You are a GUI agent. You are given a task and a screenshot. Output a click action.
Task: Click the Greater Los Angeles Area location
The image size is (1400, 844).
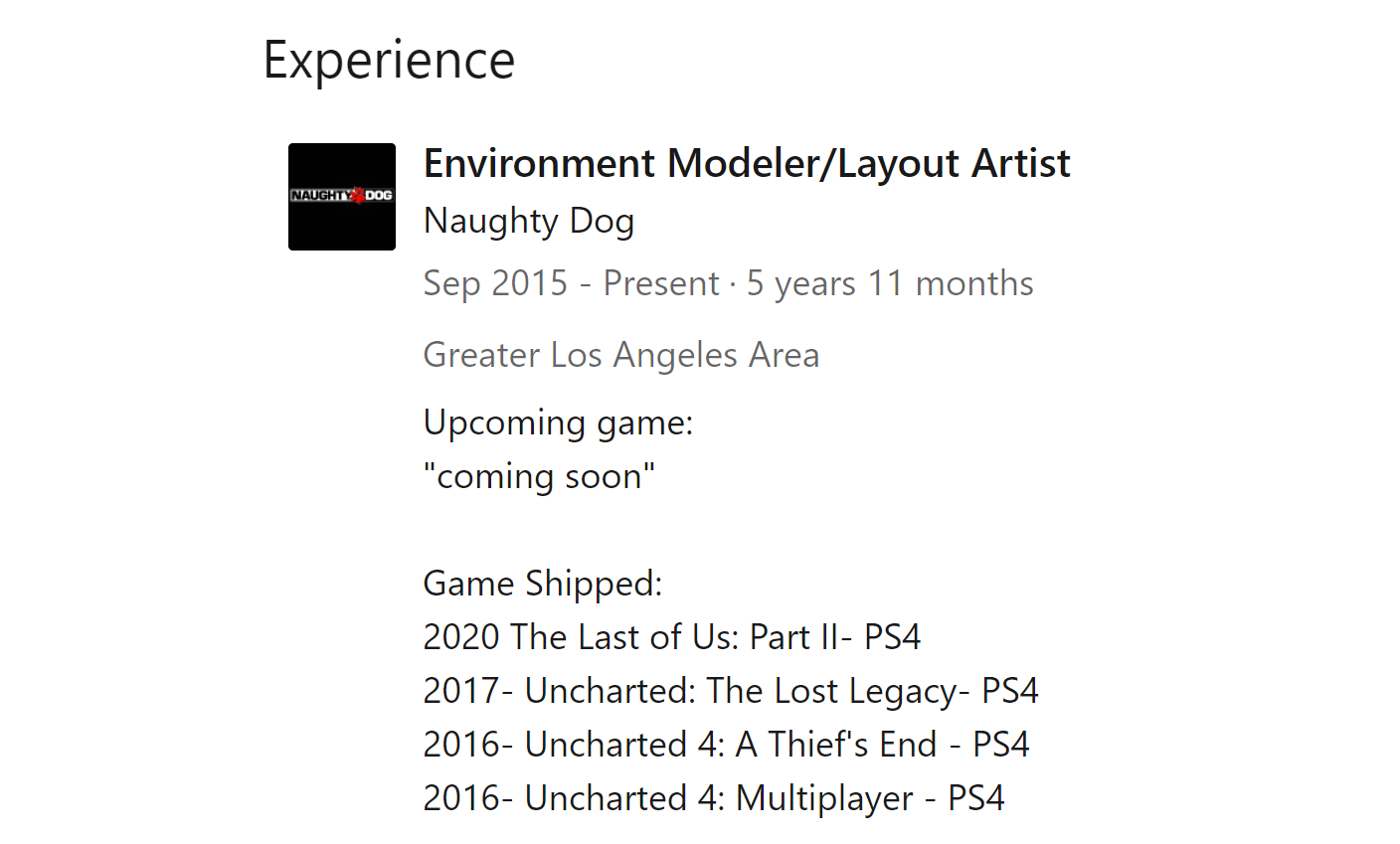coord(621,356)
